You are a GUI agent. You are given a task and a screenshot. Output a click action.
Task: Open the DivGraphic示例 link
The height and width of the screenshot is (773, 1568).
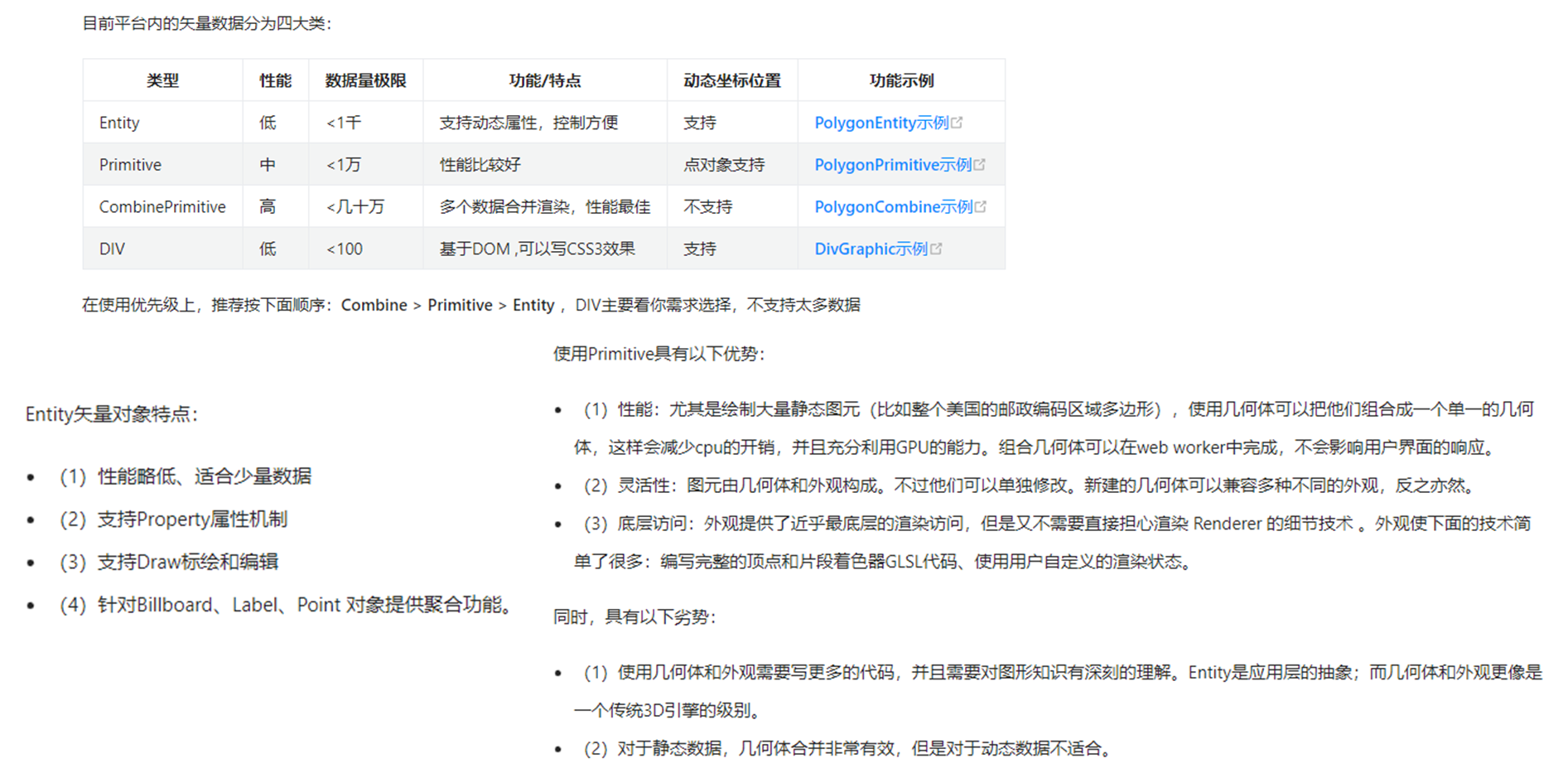pos(871,249)
